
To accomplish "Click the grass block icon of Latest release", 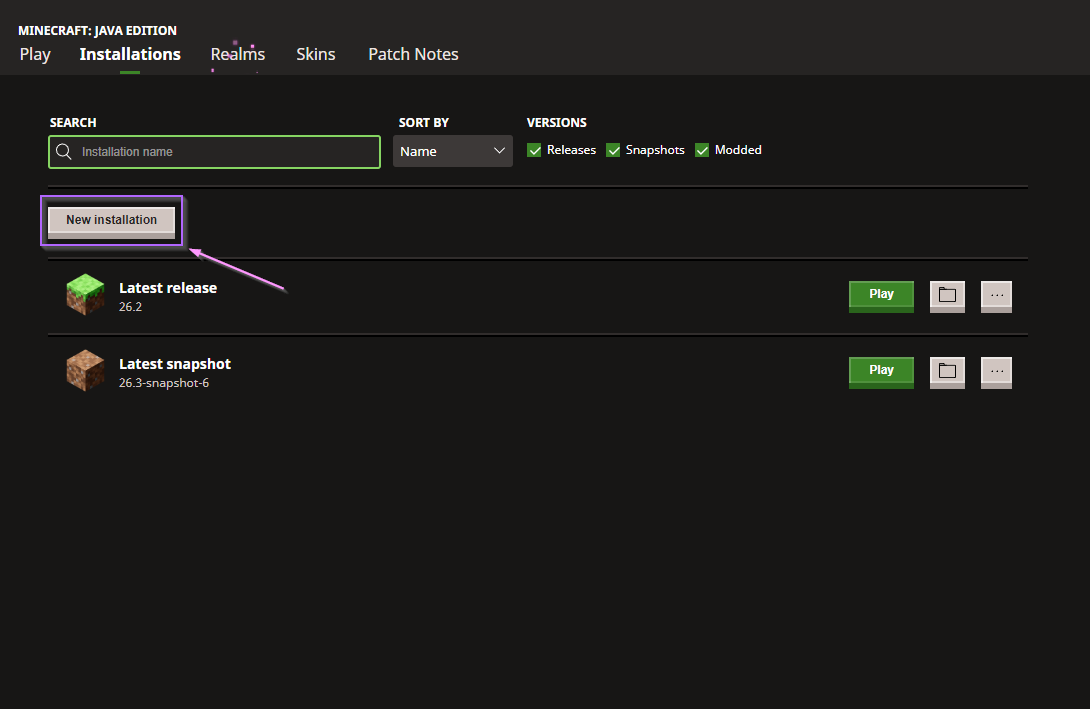I will click(x=85, y=295).
